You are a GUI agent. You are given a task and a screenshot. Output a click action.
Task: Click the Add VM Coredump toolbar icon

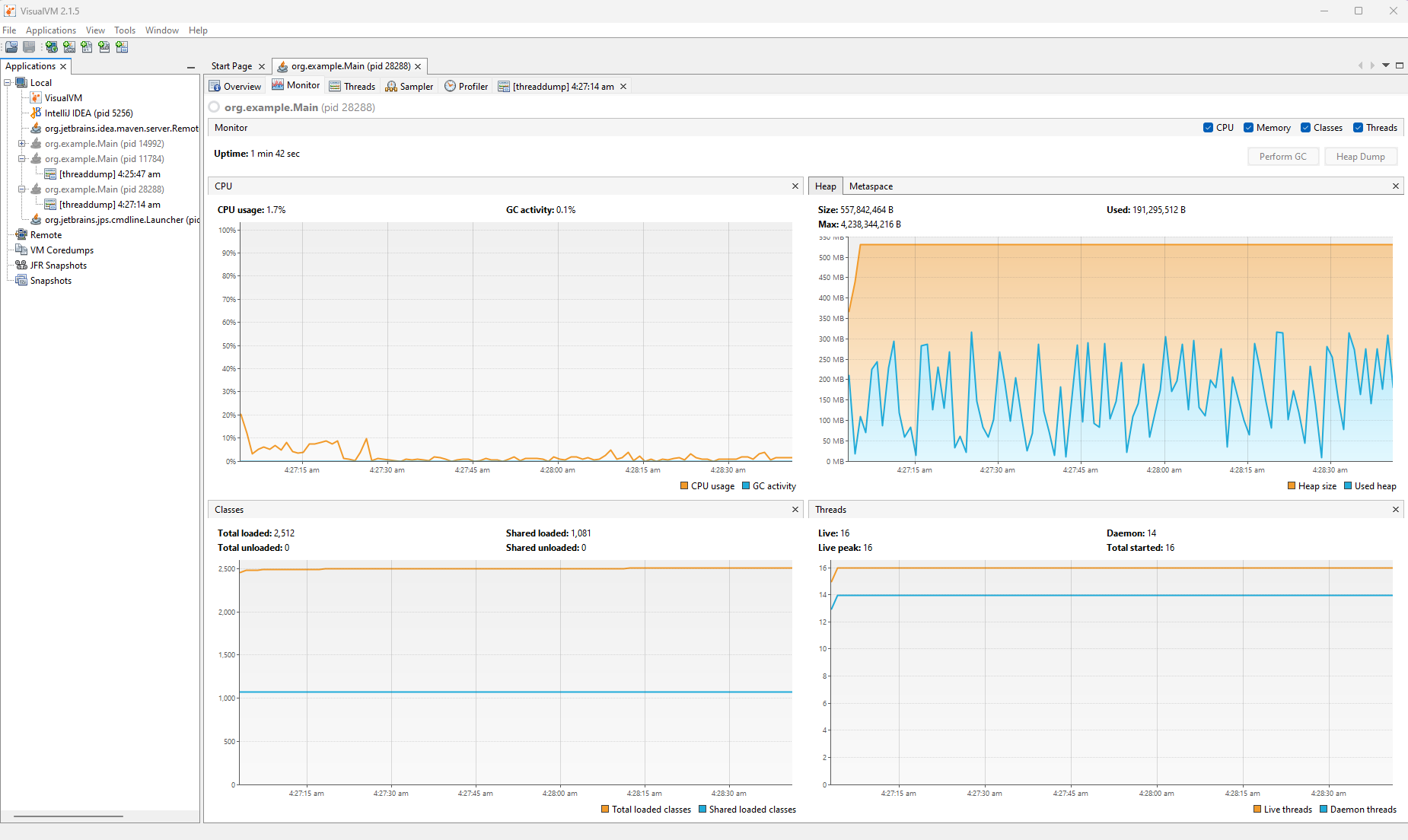click(86, 47)
